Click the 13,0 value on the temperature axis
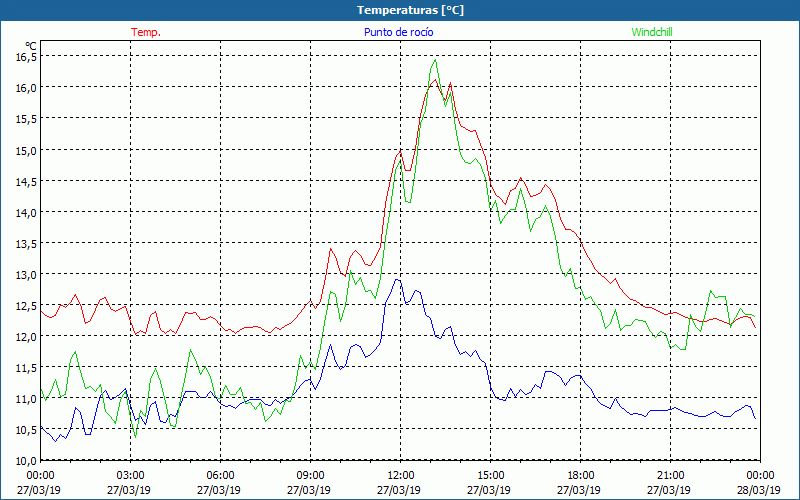The image size is (800, 500). [26, 274]
